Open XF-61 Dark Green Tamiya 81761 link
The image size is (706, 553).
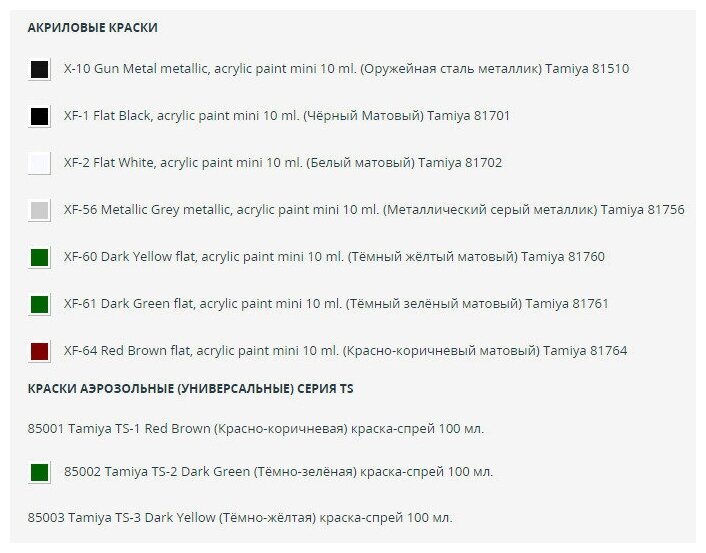(336, 304)
